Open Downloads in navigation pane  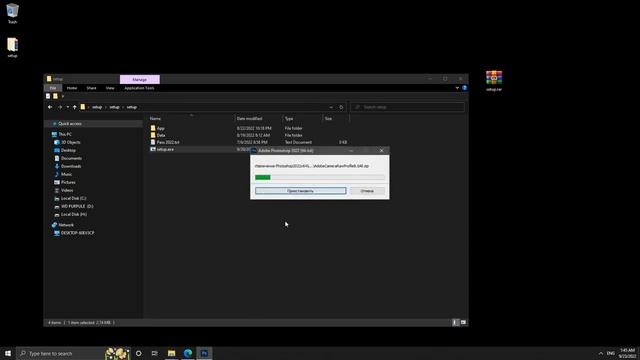[71, 167]
